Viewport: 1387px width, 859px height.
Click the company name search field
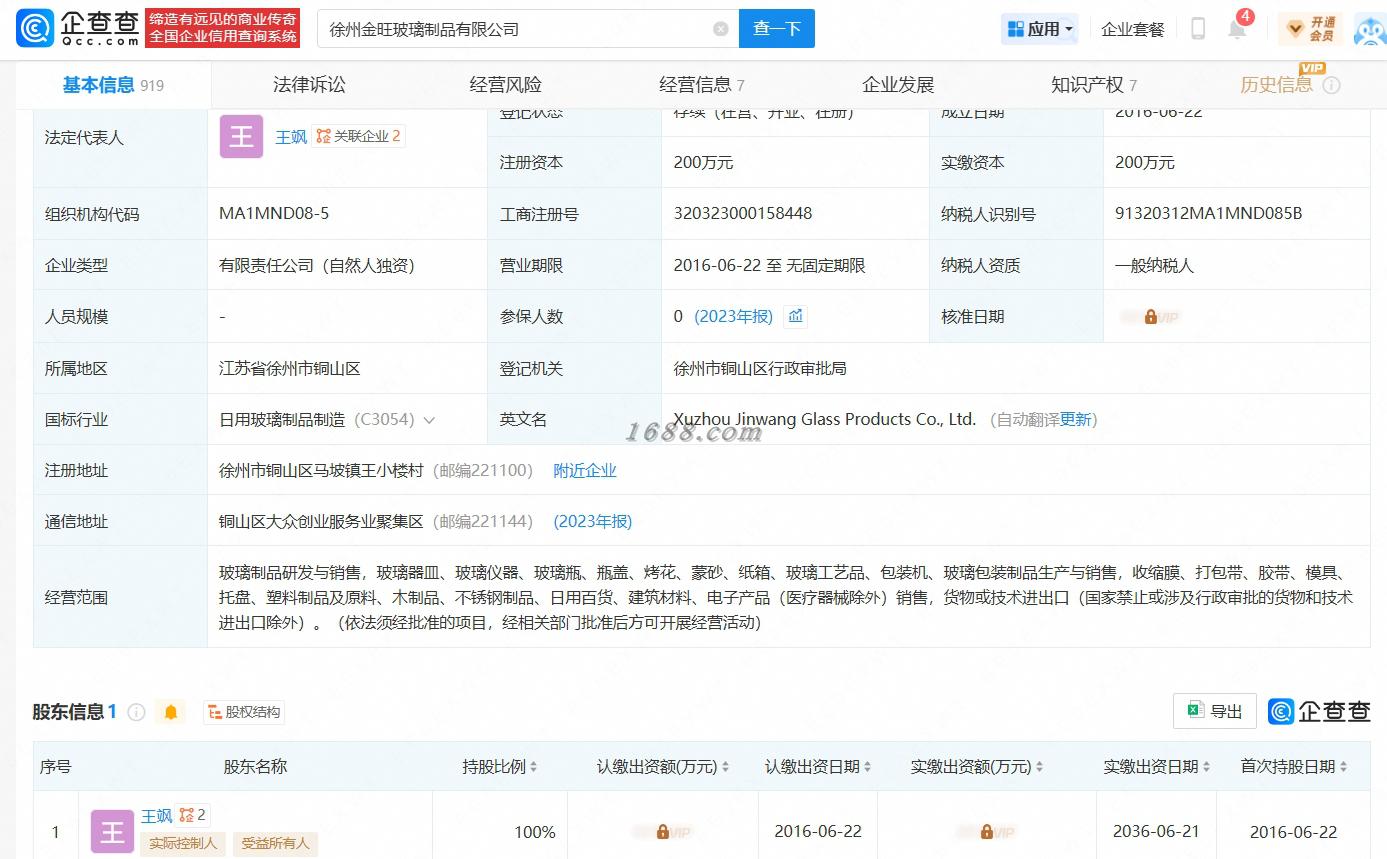click(x=528, y=29)
